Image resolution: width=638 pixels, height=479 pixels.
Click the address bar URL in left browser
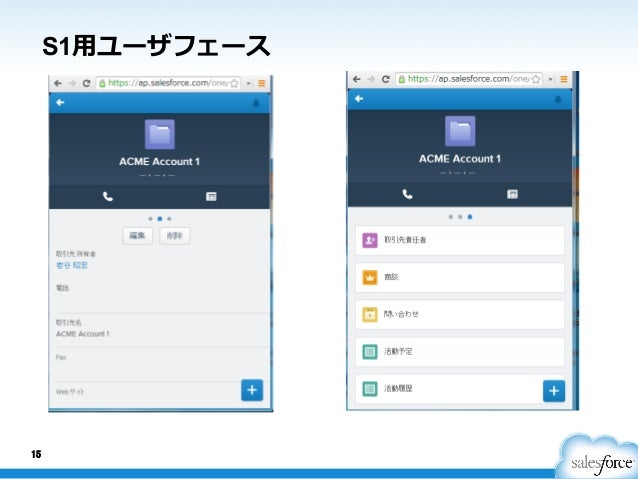click(168, 83)
